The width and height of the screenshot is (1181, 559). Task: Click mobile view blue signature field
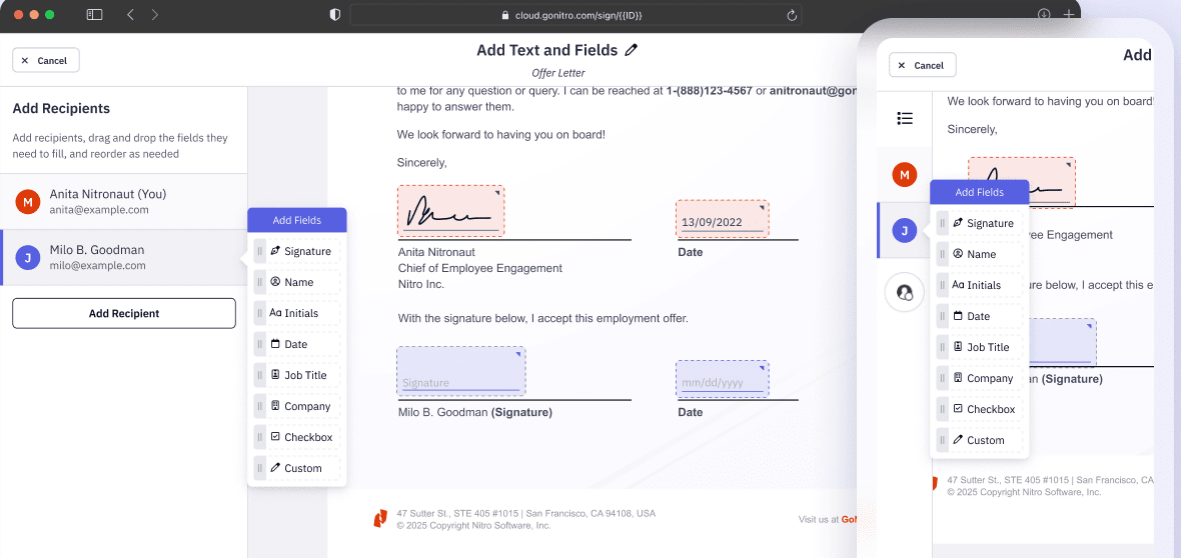coord(1062,342)
